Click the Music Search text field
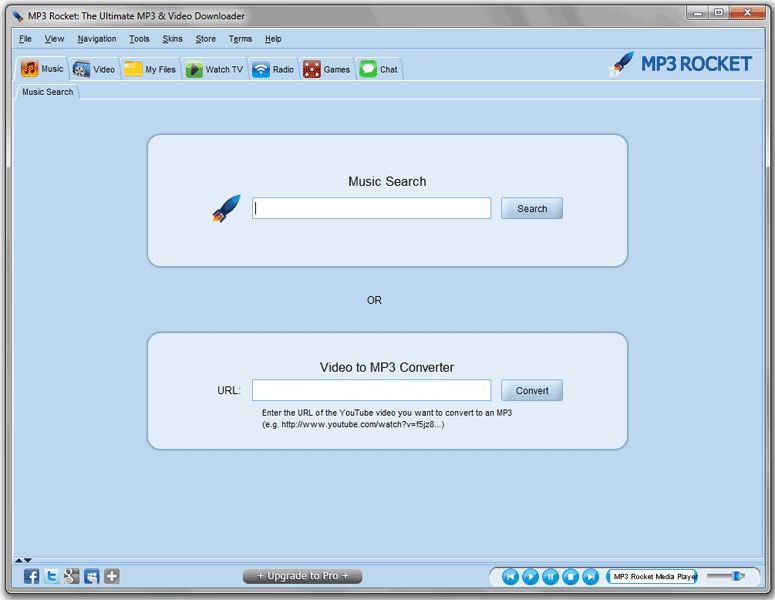This screenshot has height=600, width=775. (371, 208)
